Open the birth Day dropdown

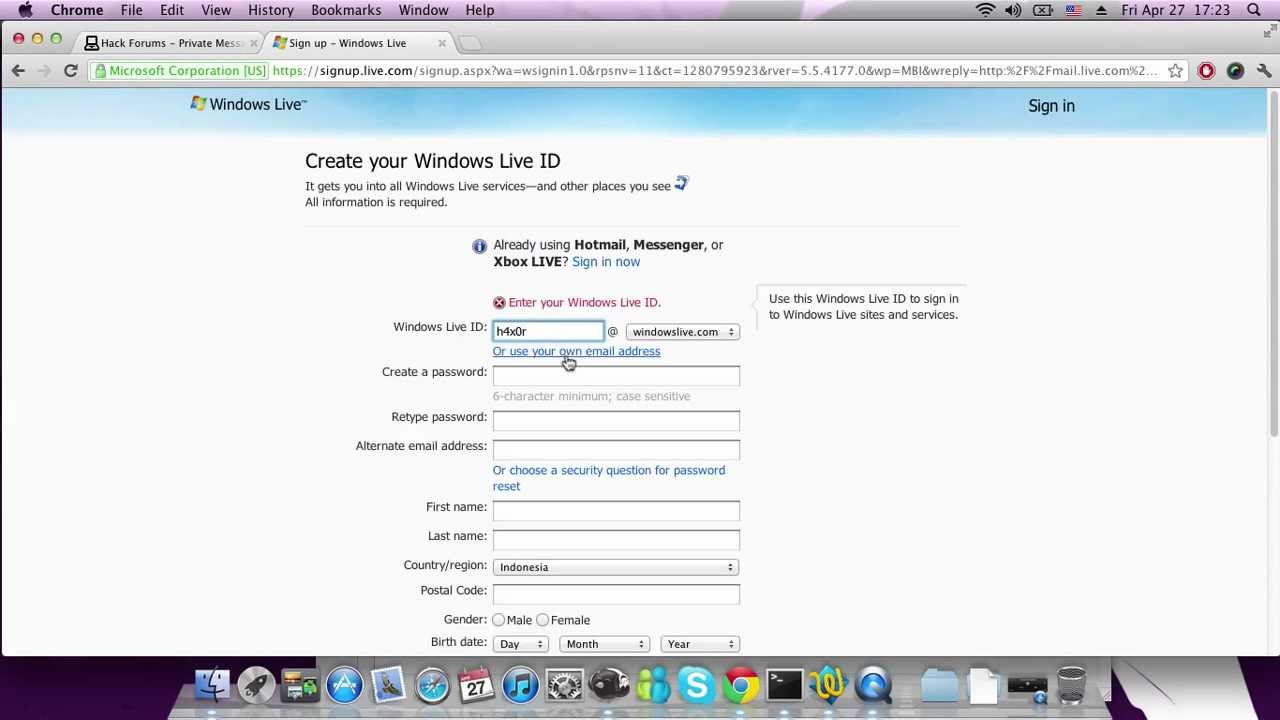click(x=521, y=644)
